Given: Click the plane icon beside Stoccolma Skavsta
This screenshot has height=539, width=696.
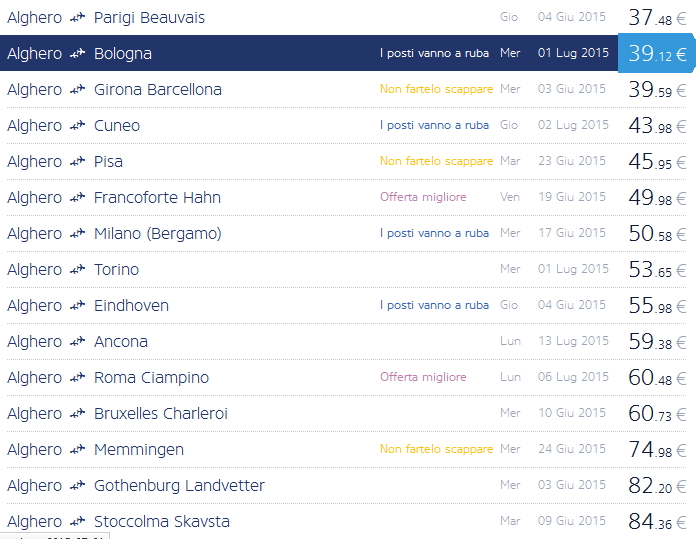Looking at the screenshot, I should (x=77, y=522).
